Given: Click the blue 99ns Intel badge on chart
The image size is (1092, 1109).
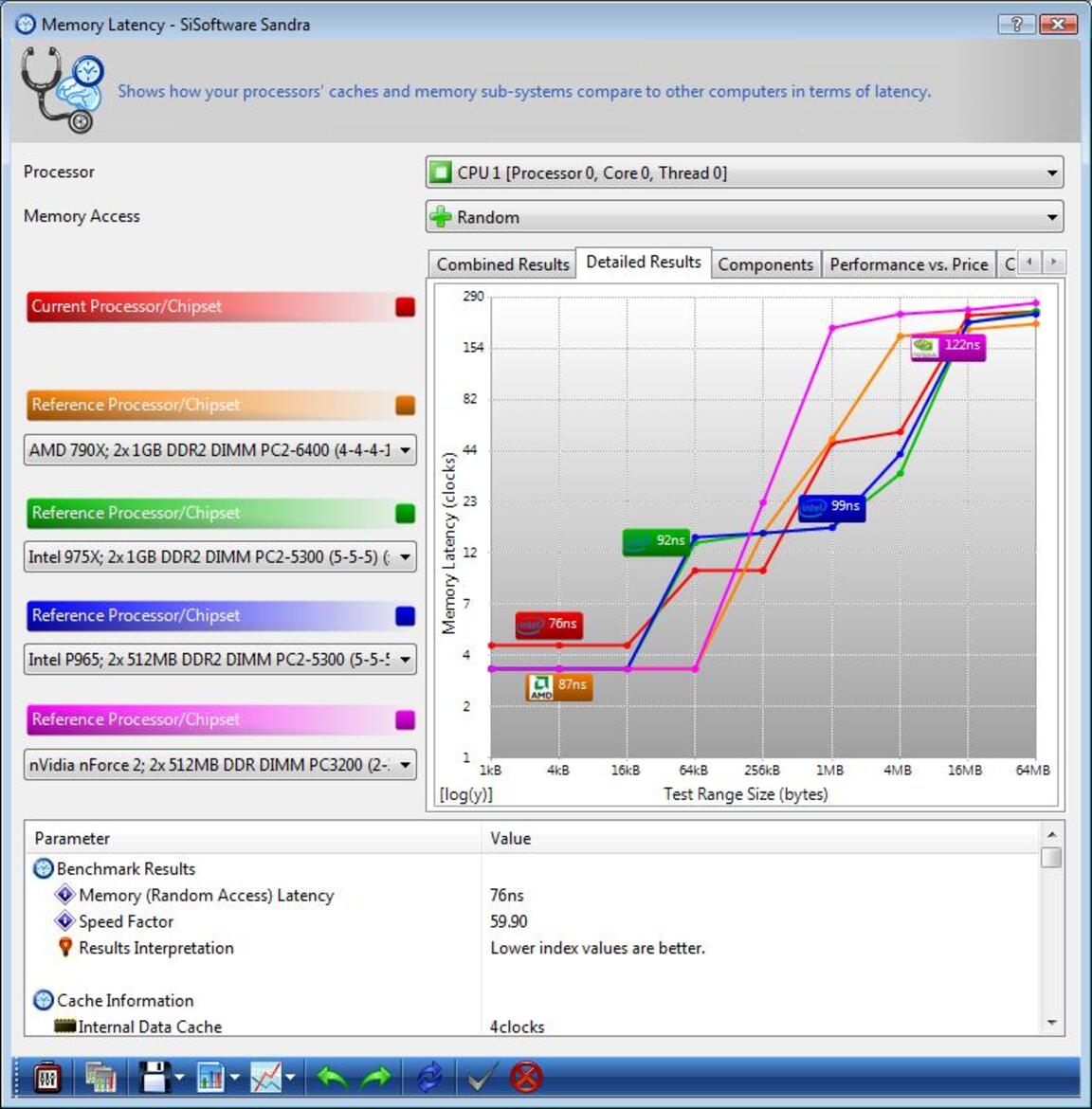Looking at the screenshot, I should click(x=831, y=507).
